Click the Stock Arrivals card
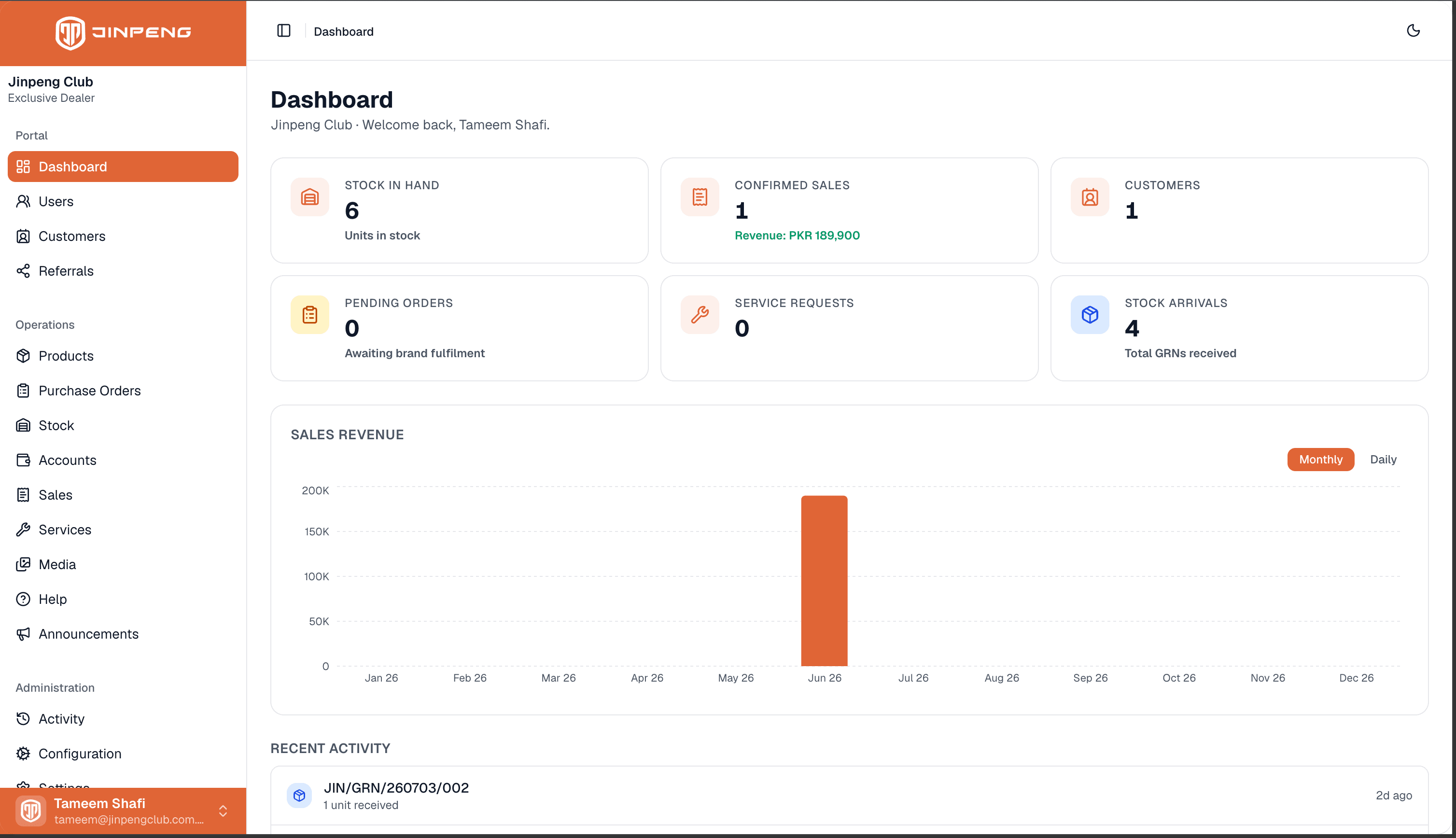 click(1239, 328)
